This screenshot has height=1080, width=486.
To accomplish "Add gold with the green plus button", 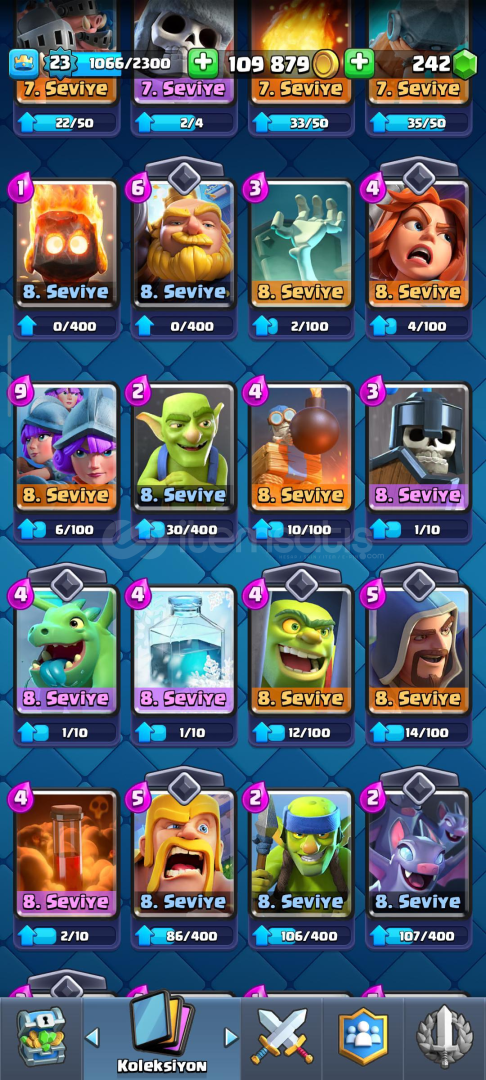I will click(202, 64).
